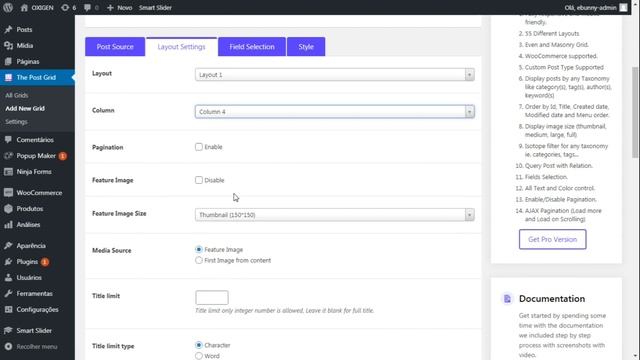Check the Feature Image Disable checkbox
The image size is (640, 360).
click(x=199, y=180)
